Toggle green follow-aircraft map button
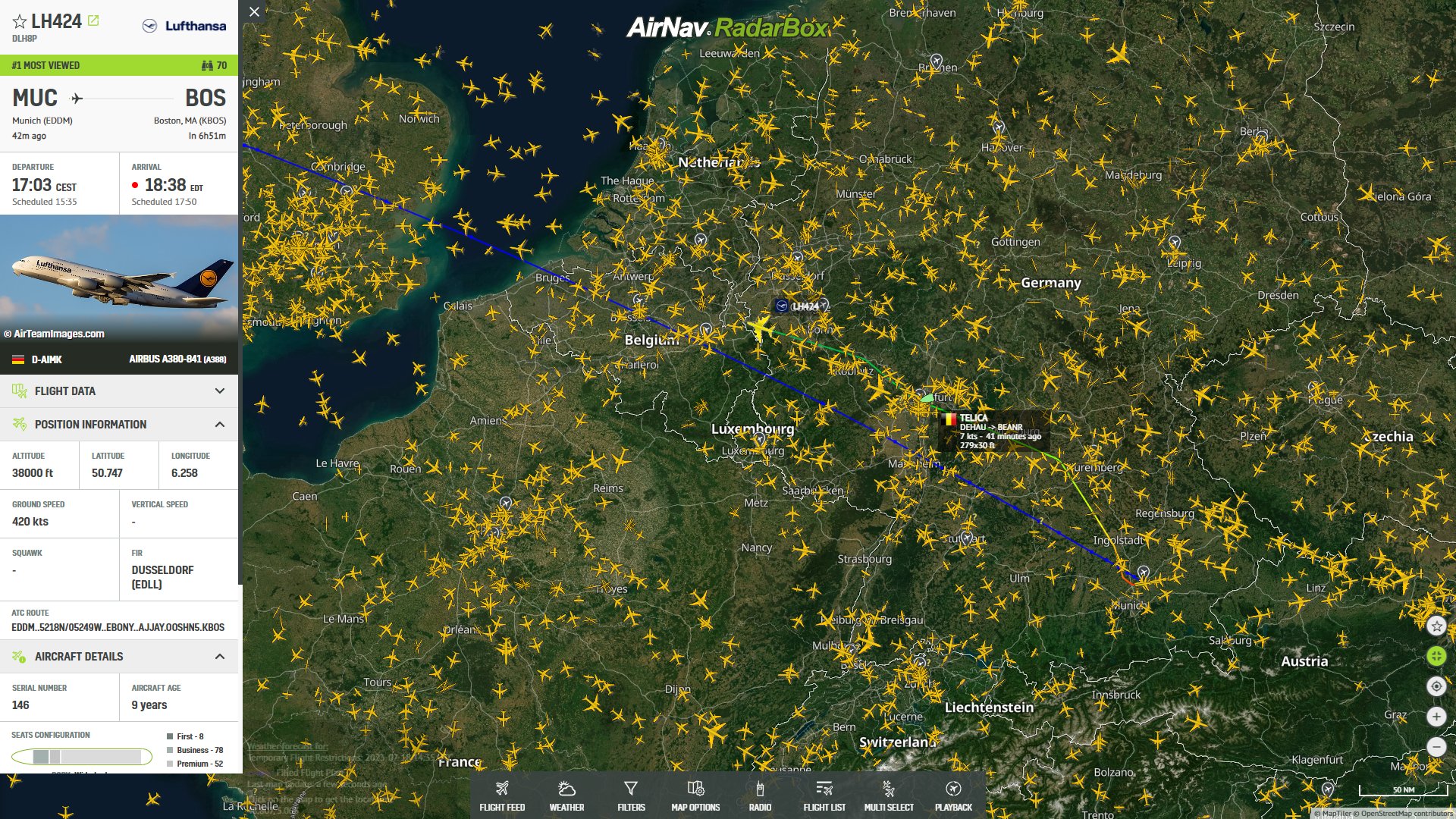 click(x=1436, y=657)
